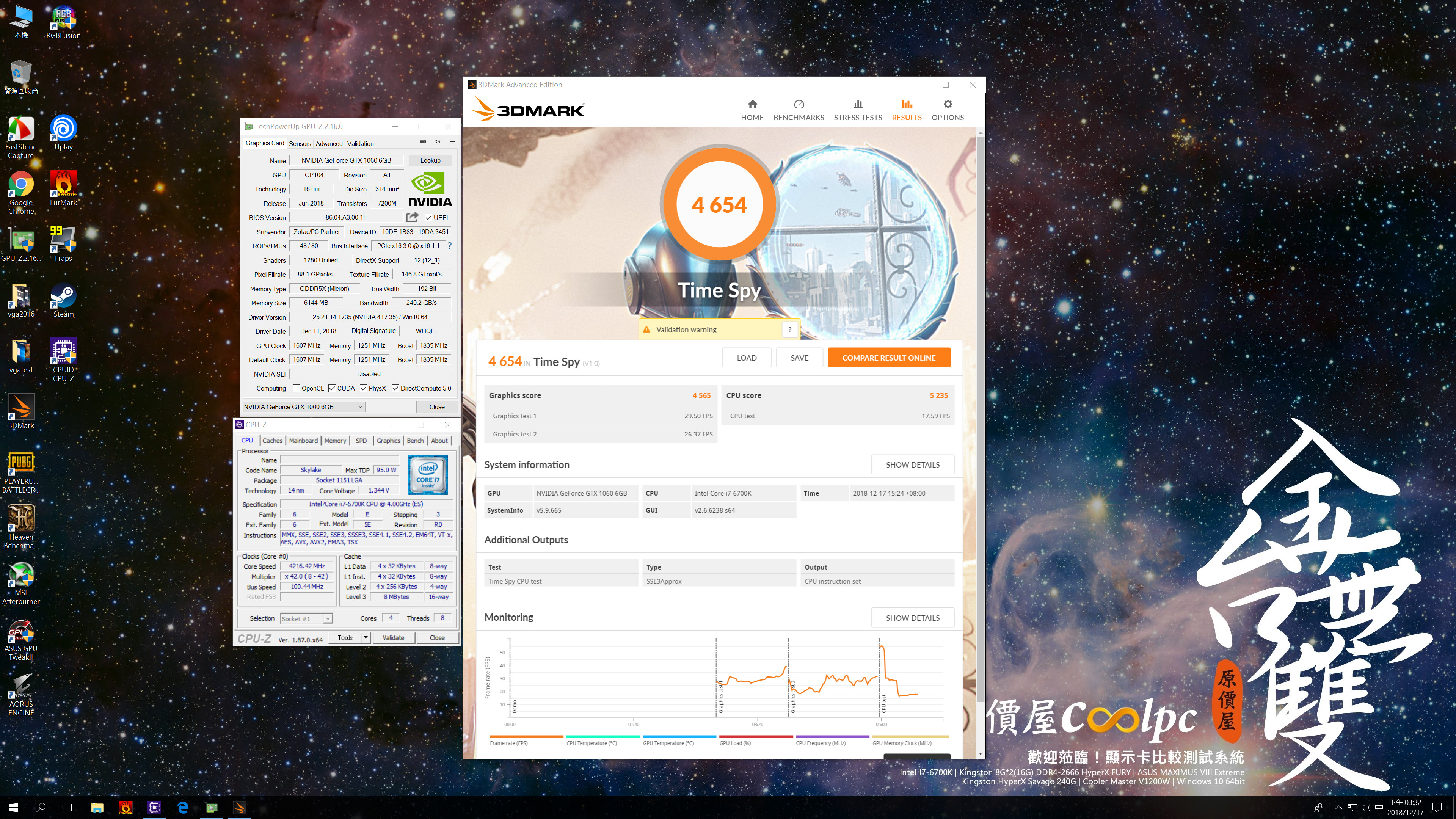Open AORUS ENGINE desktop icon

[21, 695]
